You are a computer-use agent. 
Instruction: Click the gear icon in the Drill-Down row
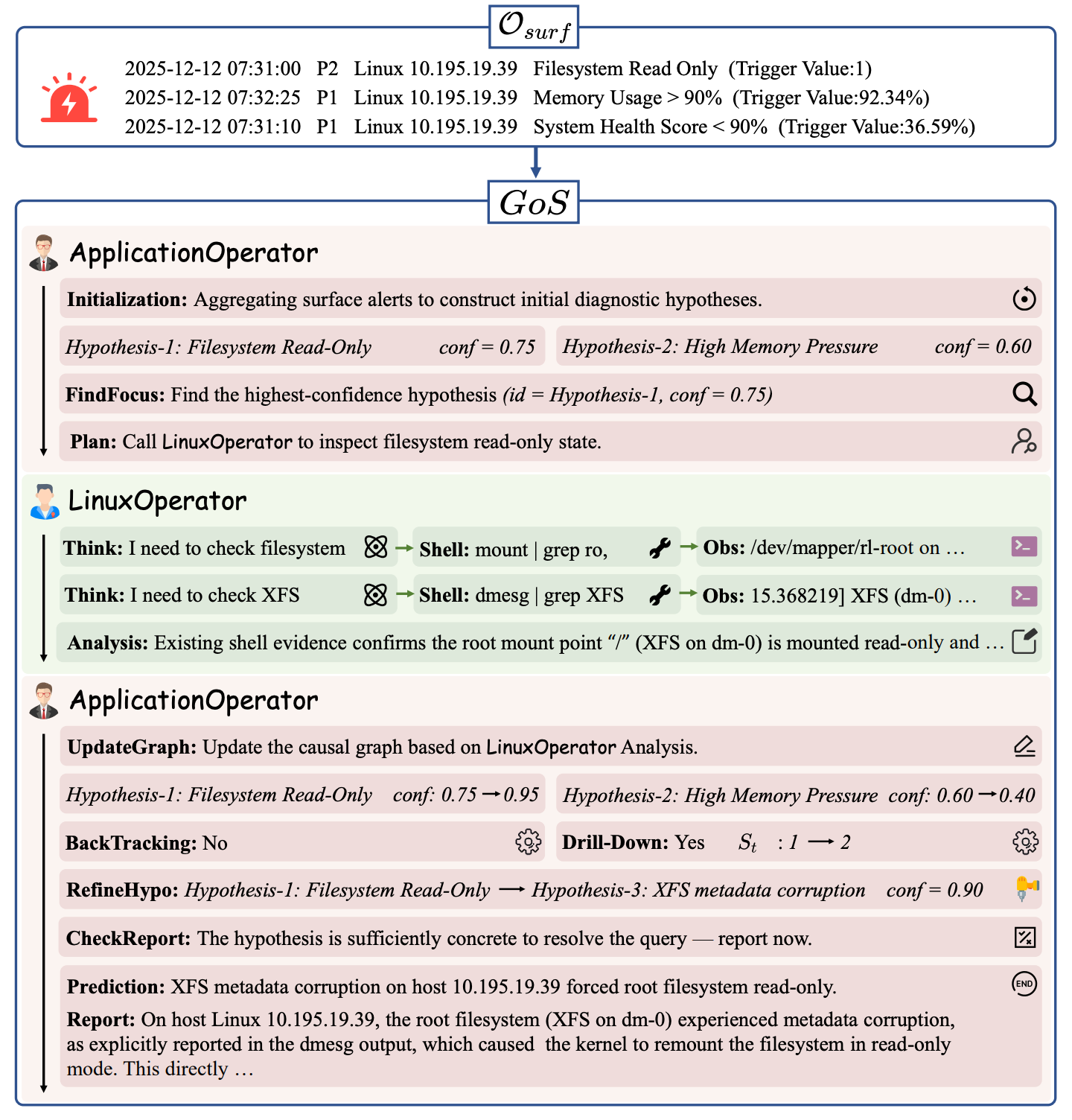(1025, 842)
